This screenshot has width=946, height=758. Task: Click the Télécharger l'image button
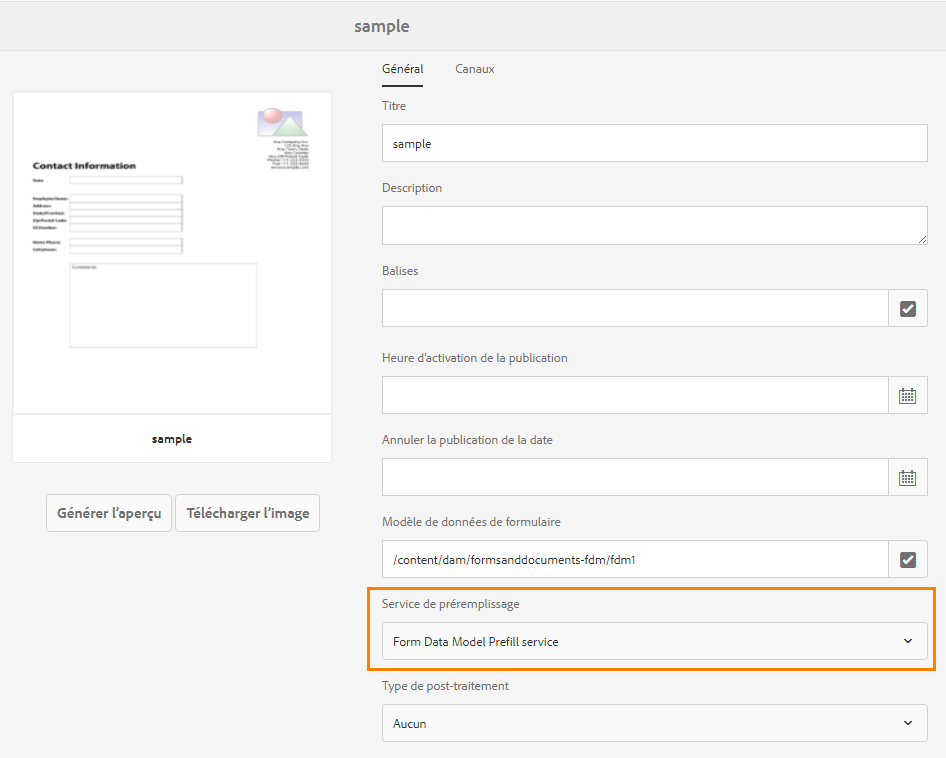pos(247,513)
